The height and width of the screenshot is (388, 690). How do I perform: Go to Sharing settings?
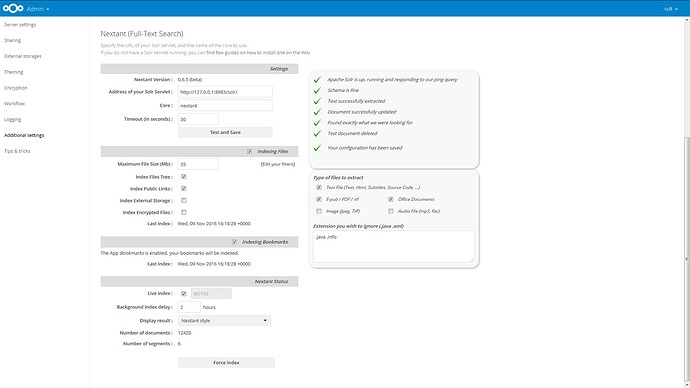click(12, 40)
